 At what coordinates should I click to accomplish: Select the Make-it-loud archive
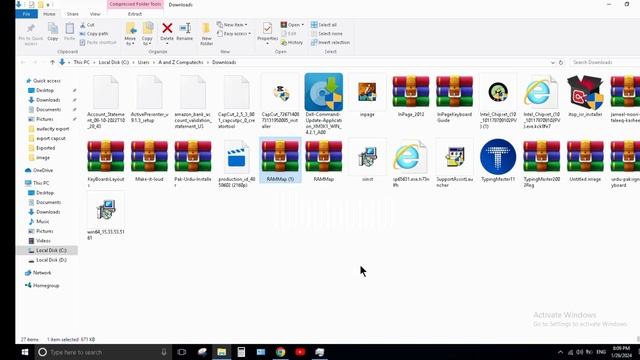[149, 160]
